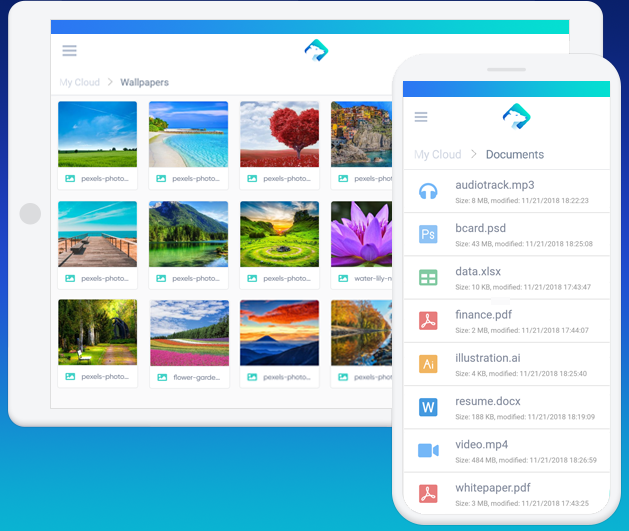Viewport: 629px width, 531px height.
Task: Click the polar bear logo on the tablet
Action: [x=316, y=50]
